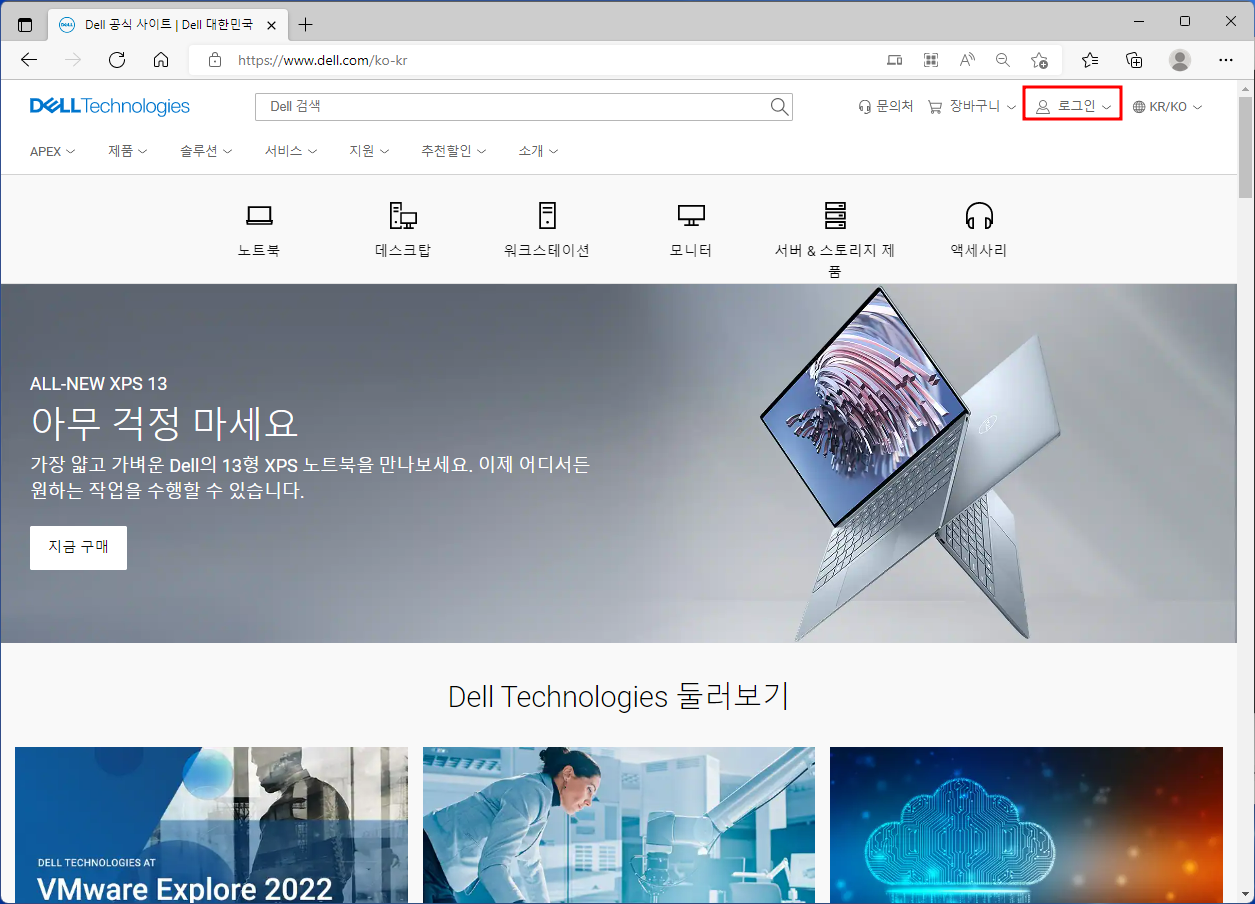Open the zoom control icon
This screenshot has width=1255, height=904.
tap(1003, 60)
